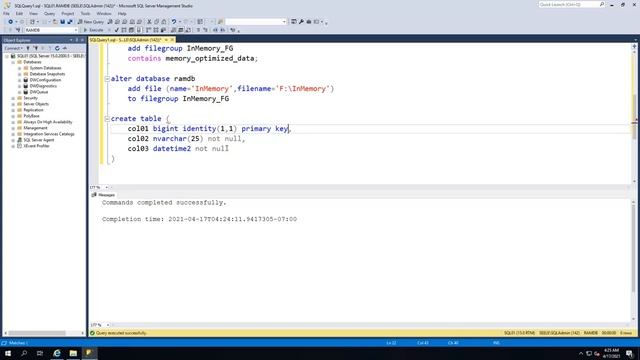
Task: Collapse the SQL01 server node
Action: pyautogui.click(x=7, y=56)
